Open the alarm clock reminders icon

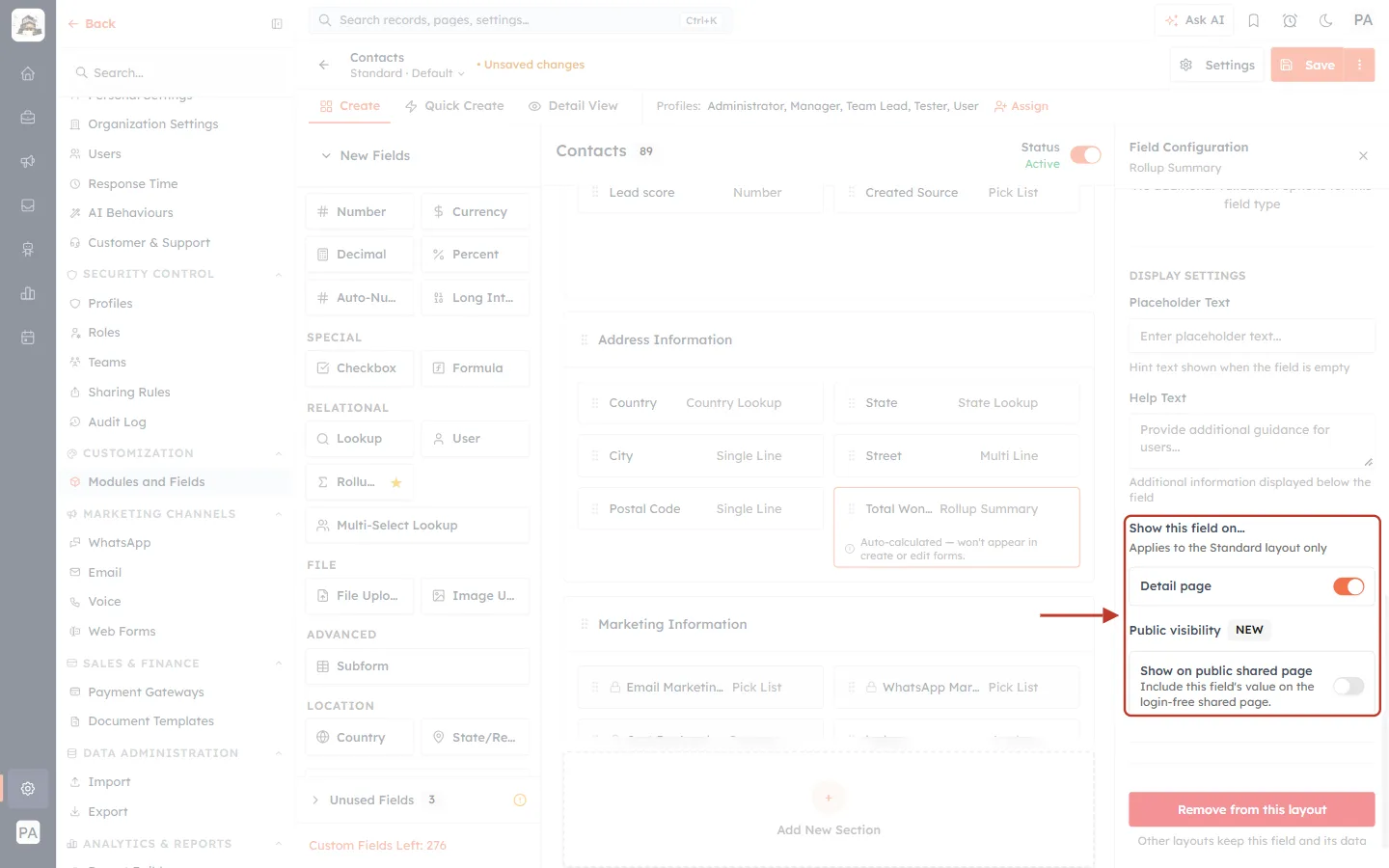[1290, 20]
